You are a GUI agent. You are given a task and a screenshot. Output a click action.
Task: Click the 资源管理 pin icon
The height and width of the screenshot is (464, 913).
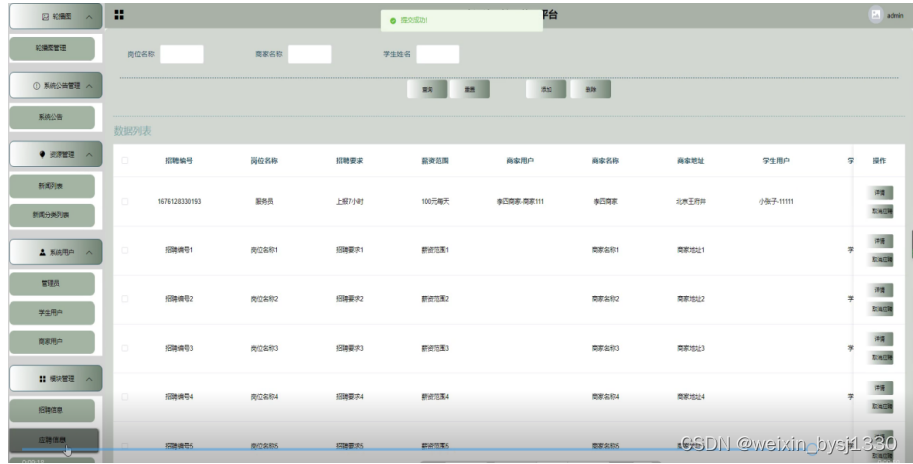point(42,154)
